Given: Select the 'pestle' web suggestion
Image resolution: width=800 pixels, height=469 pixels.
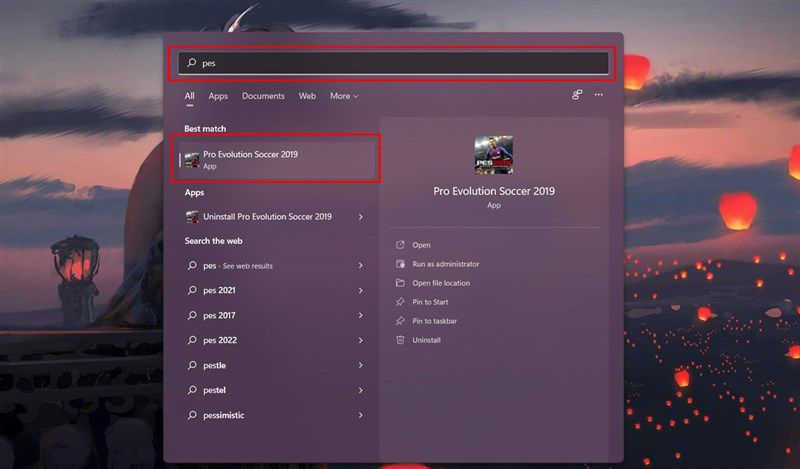Looking at the screenshot, I should [x=276, y=365].
